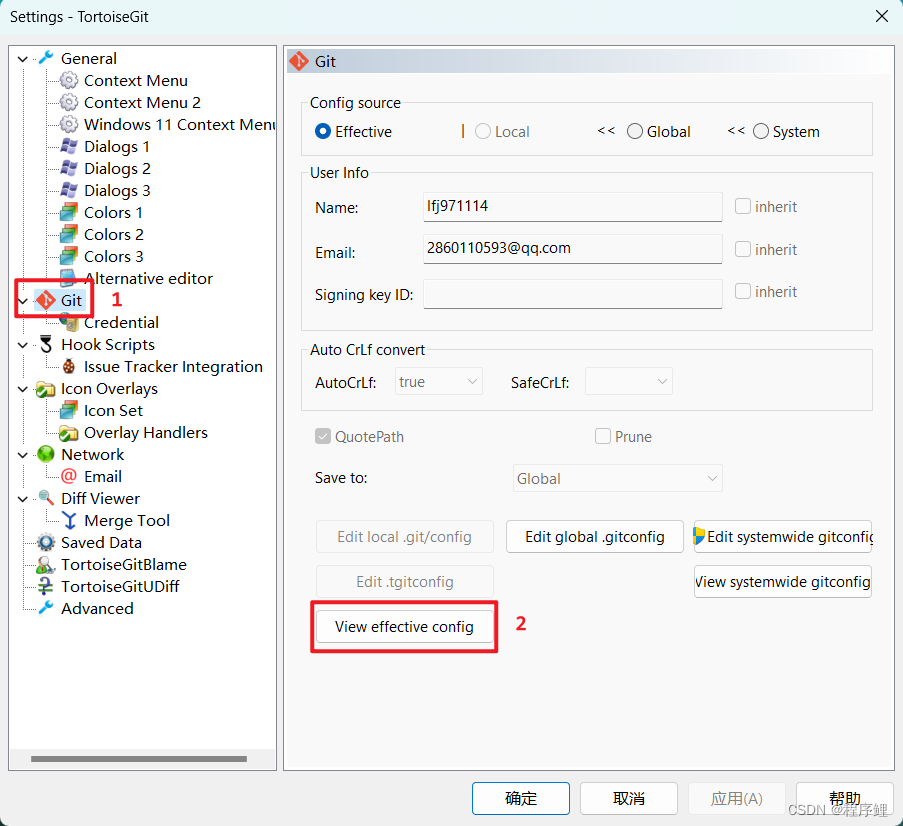Open the SafeCrLf dropdown
The image size is (903, 826).
click(x=629, y=381)
